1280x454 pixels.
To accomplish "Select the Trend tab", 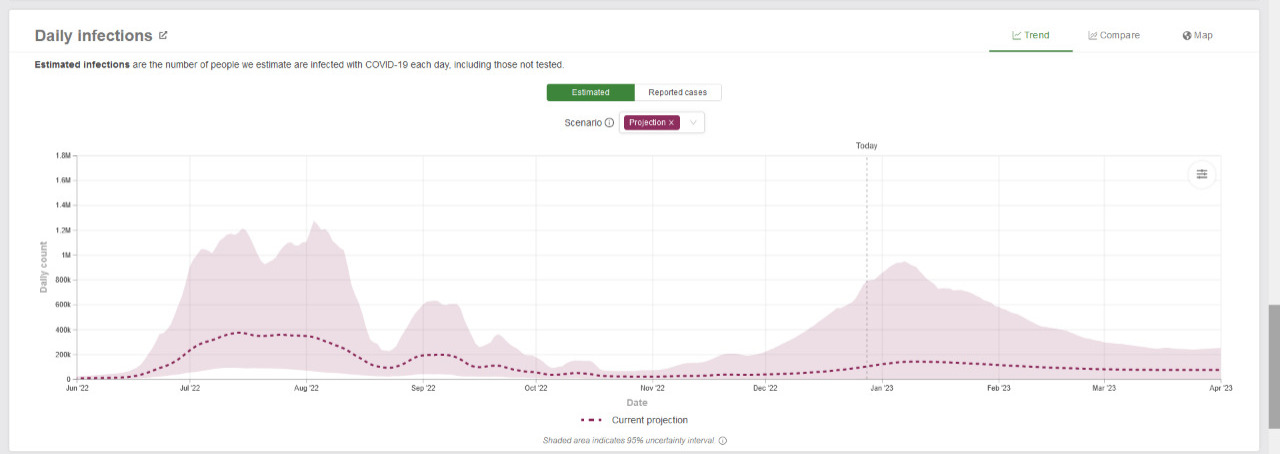I will pos(1030,35).
